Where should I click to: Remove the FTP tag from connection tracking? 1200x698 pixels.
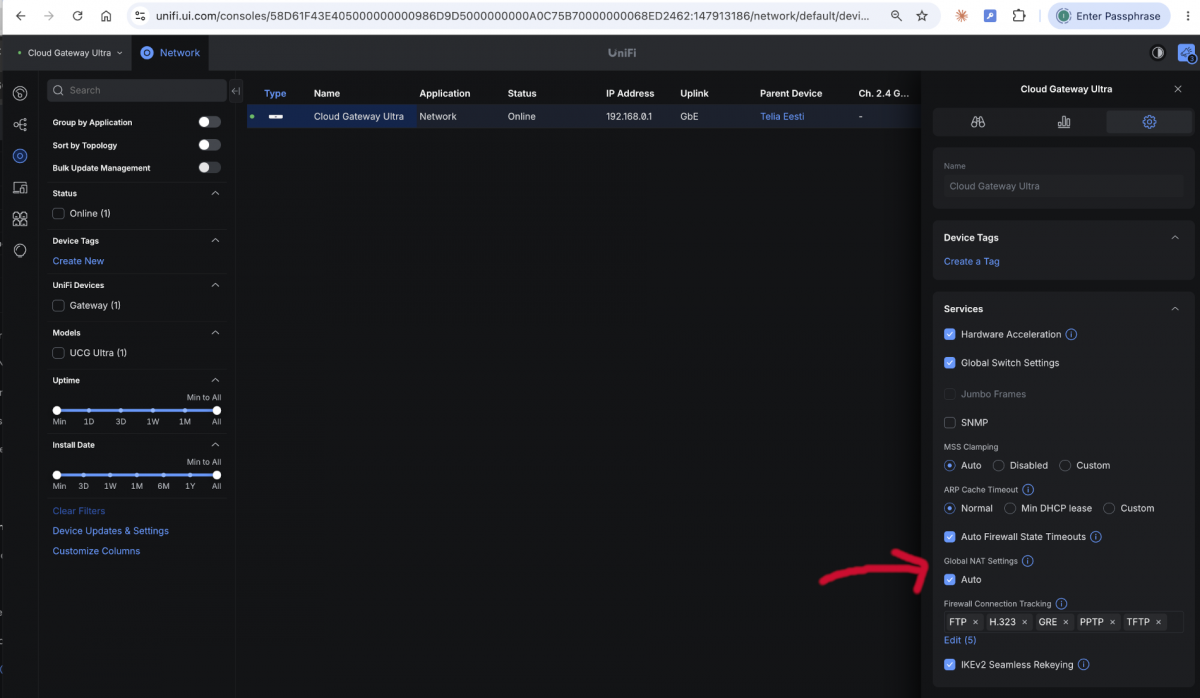coord(976,622)
